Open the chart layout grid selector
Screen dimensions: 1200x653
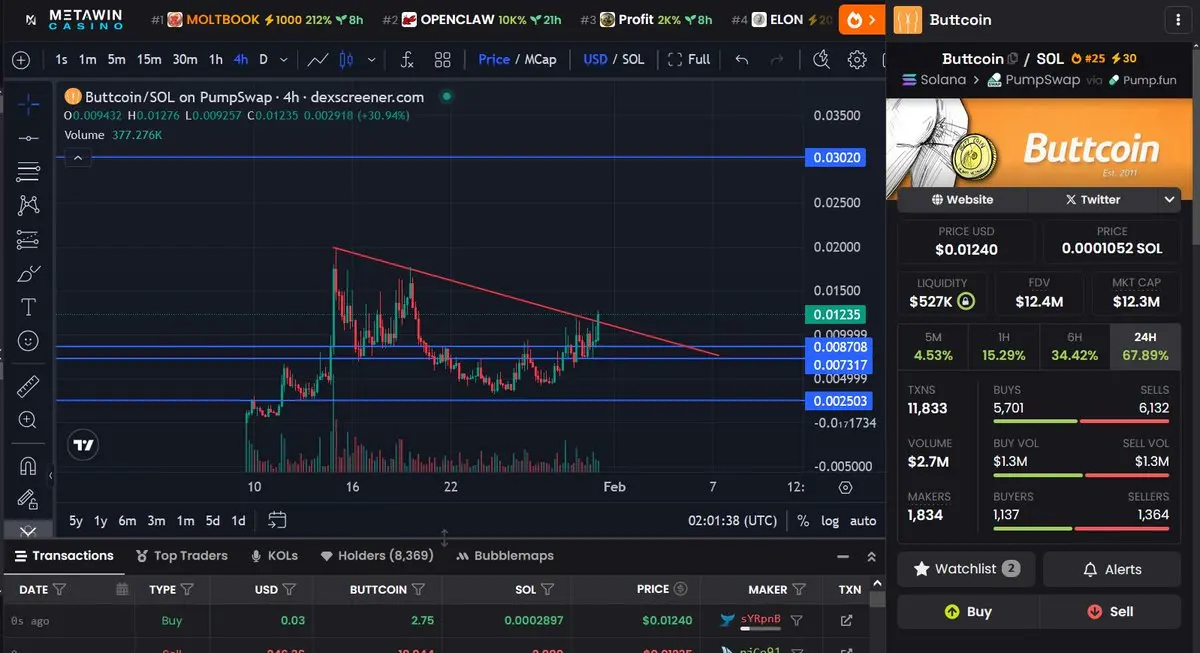click(x=443, y=60)
